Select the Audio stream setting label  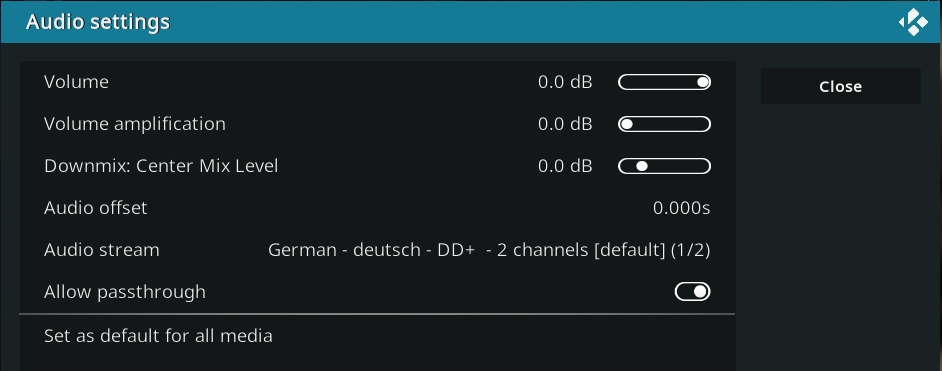coord(102,250)
